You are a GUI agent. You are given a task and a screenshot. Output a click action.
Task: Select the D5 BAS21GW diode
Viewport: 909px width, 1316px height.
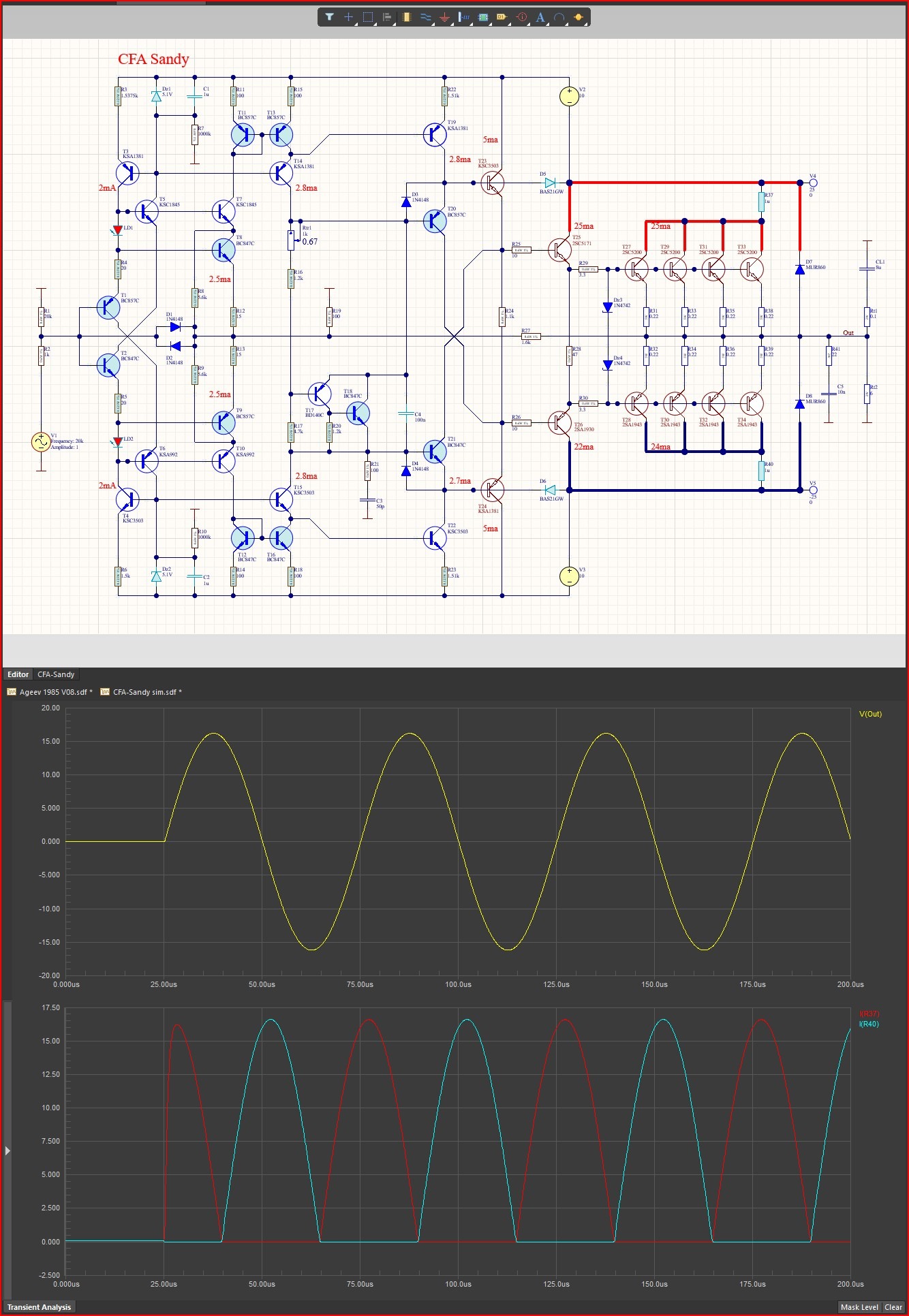[551, 183]
